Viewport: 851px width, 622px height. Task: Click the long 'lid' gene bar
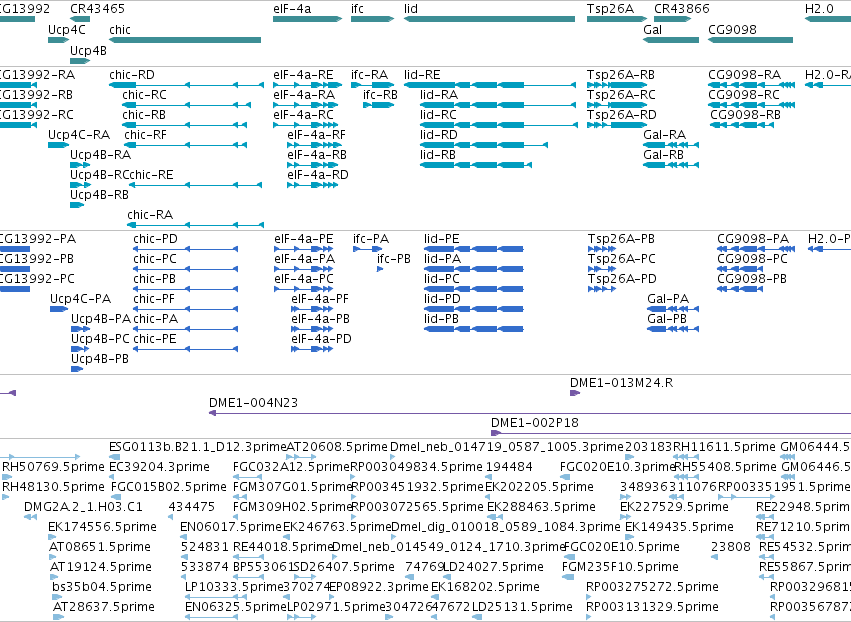pos(489,19)
